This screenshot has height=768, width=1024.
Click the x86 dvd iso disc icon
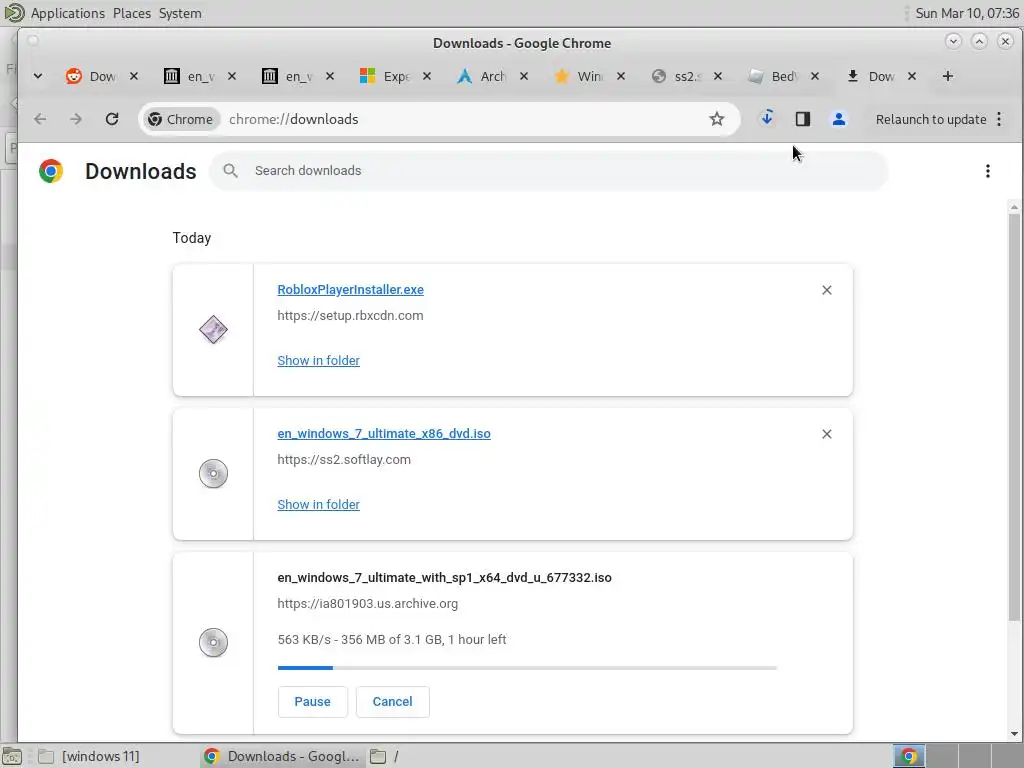point(213,473)
